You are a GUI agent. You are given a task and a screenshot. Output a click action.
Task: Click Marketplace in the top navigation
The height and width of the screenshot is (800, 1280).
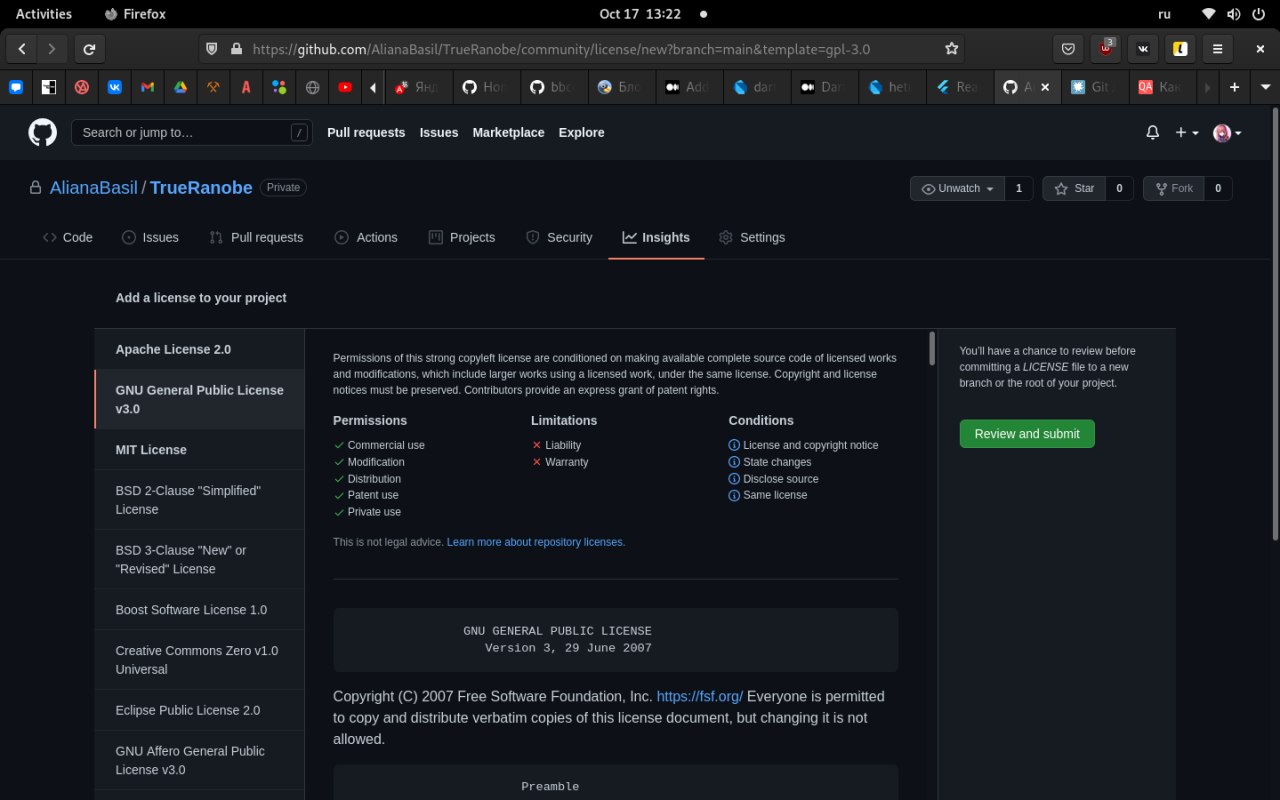(508, 132)
